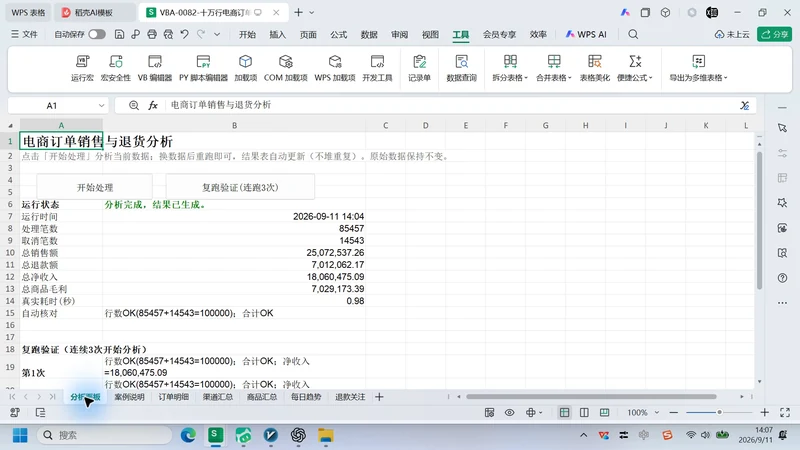Click the save icon in quick toolbar
This screenshot has height=450, width=800.
119,34
